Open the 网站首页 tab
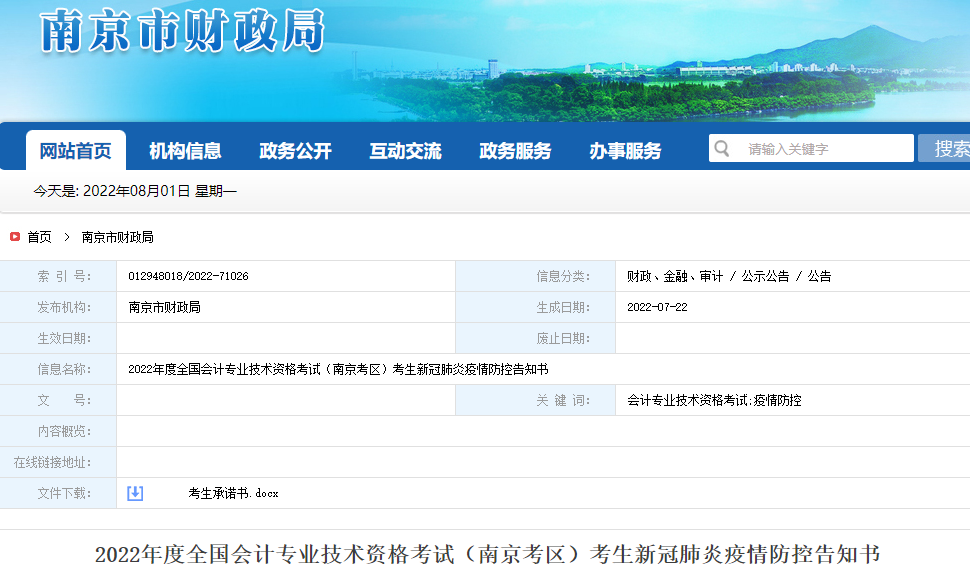Viewport: 970px width, 575px height. pyautogui.click(x=76, y=151)
